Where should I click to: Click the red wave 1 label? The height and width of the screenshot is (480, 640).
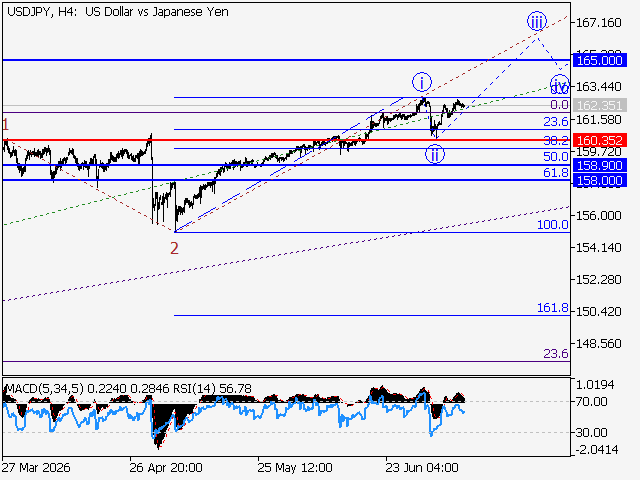coord(5,124)
